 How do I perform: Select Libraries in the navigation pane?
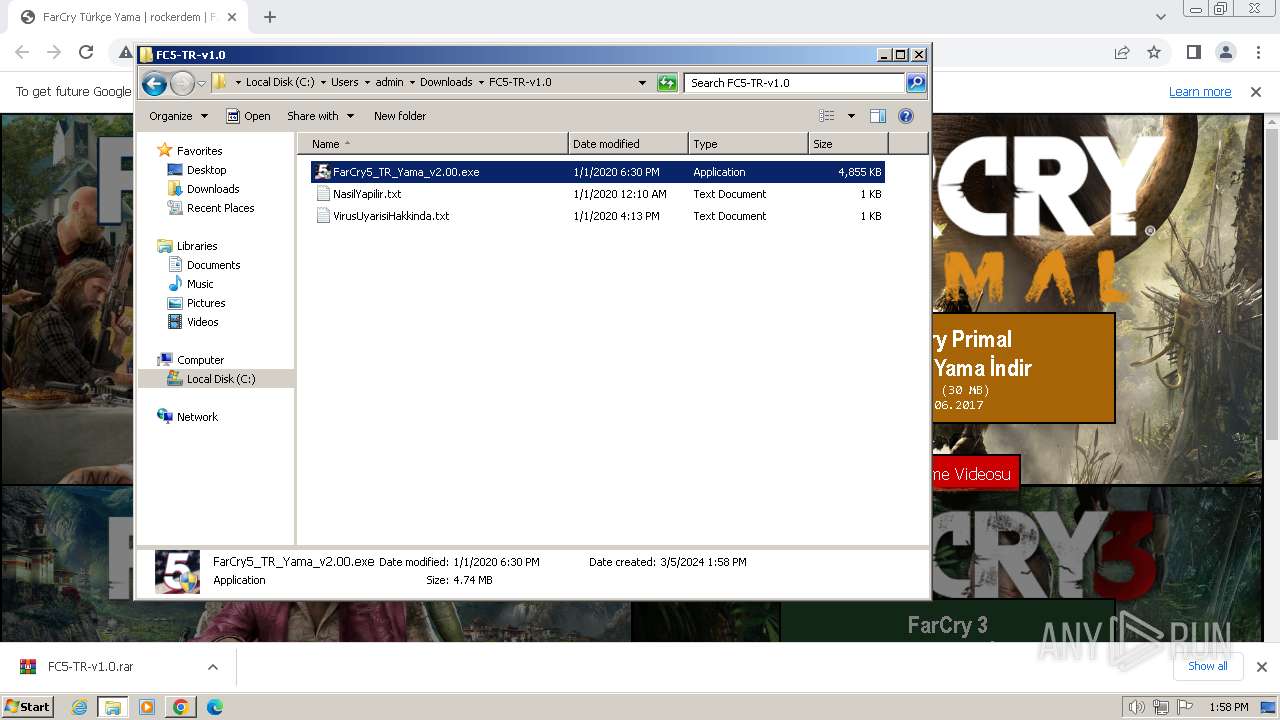tap(197, 246)
